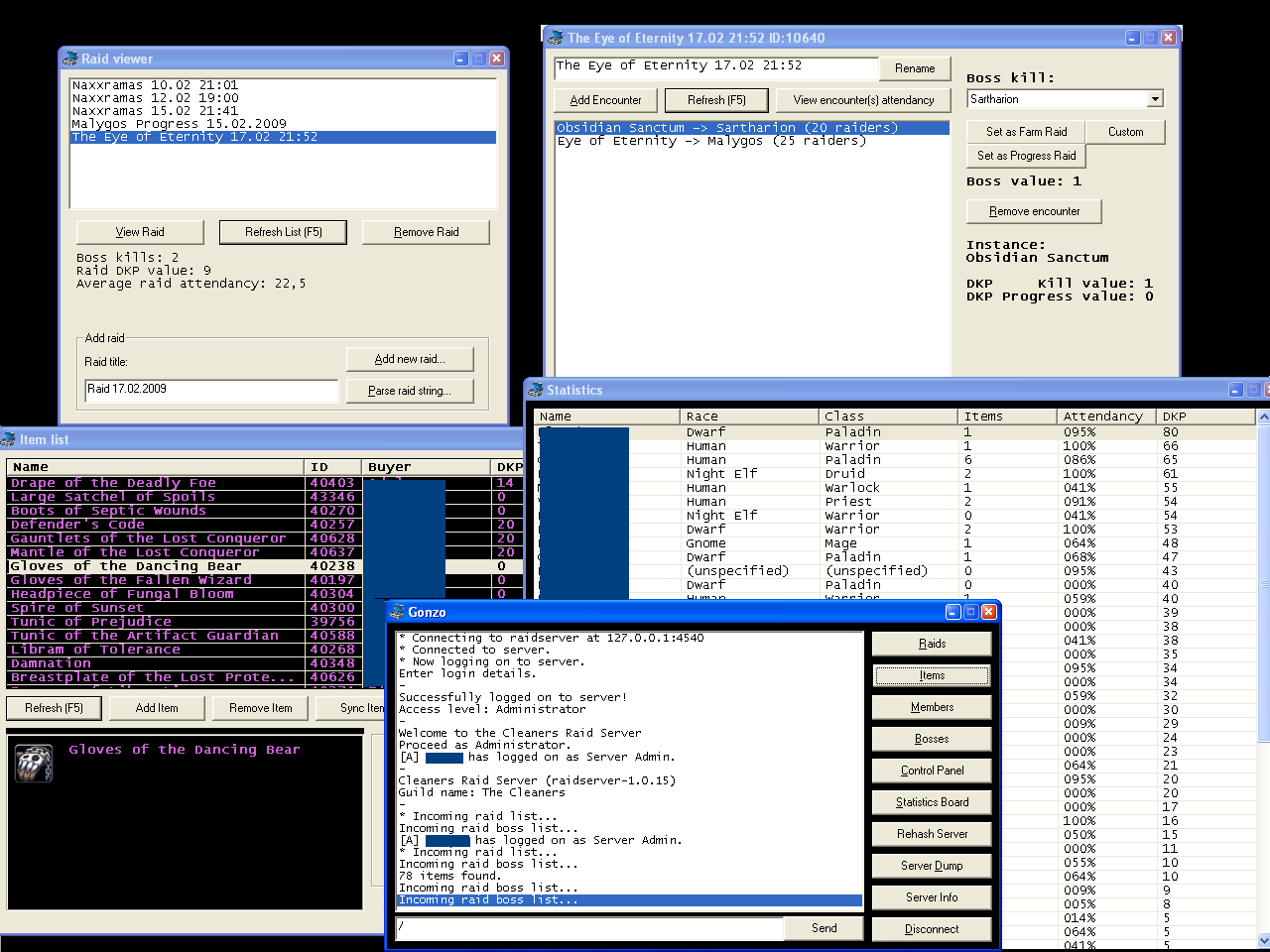Click the DKP column header in Statistics
The height and width of the screenshot is (952, 1270).
point(1206,416)
